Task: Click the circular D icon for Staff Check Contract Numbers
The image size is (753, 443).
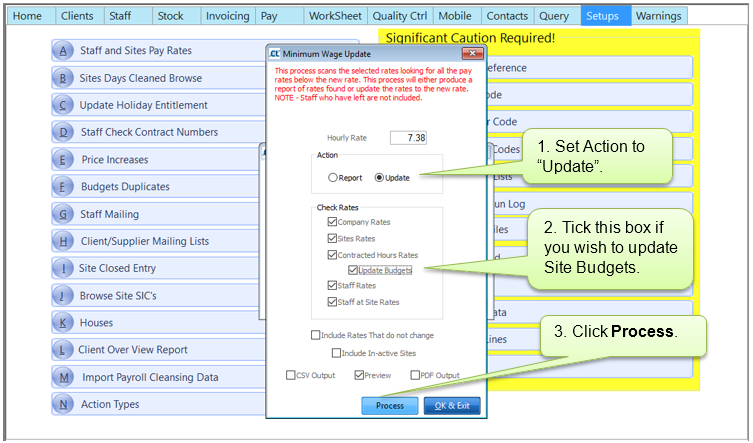Action: pyautogui.click(x=64, y=132)
